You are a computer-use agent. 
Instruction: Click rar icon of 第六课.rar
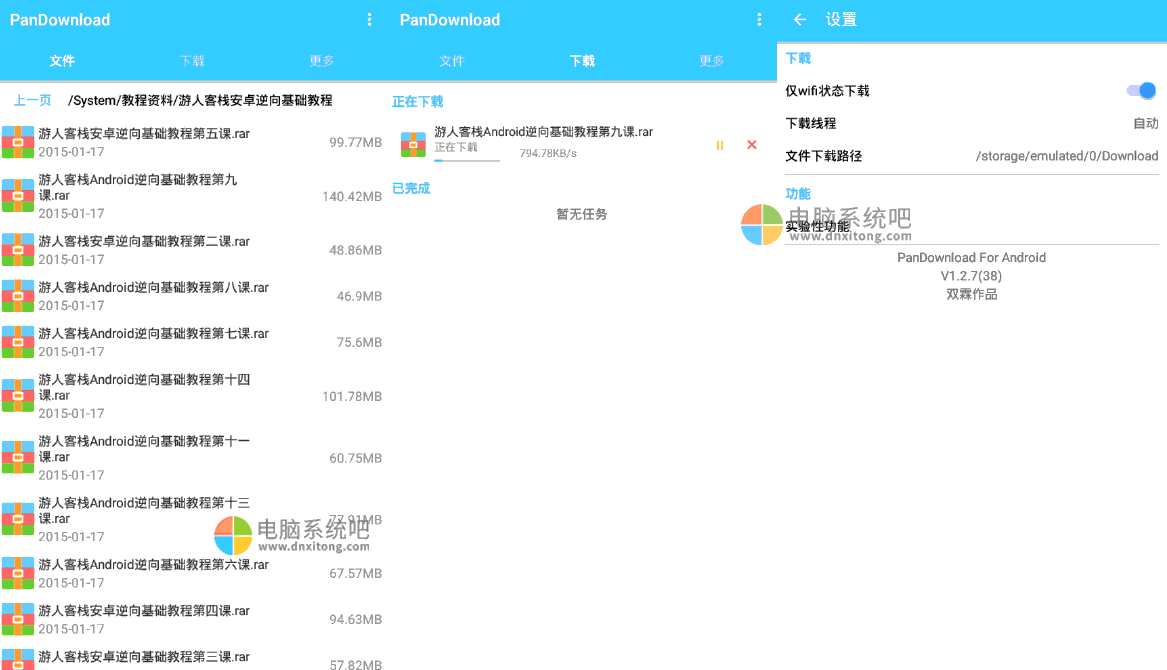point(18,573)
